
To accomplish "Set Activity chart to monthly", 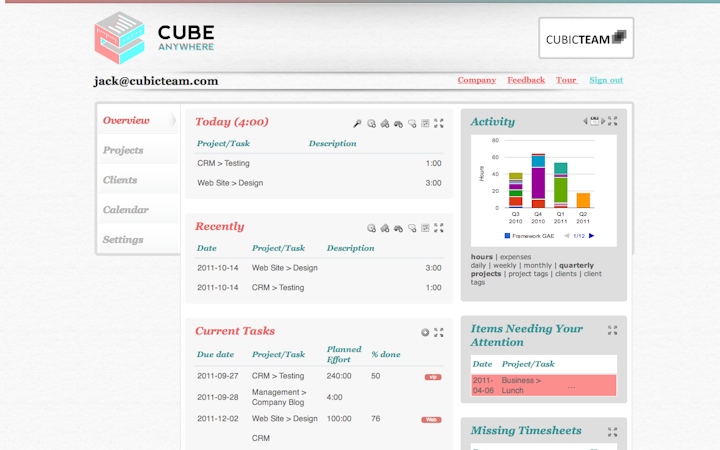I will pyautogui.click(x=537, y=265).
